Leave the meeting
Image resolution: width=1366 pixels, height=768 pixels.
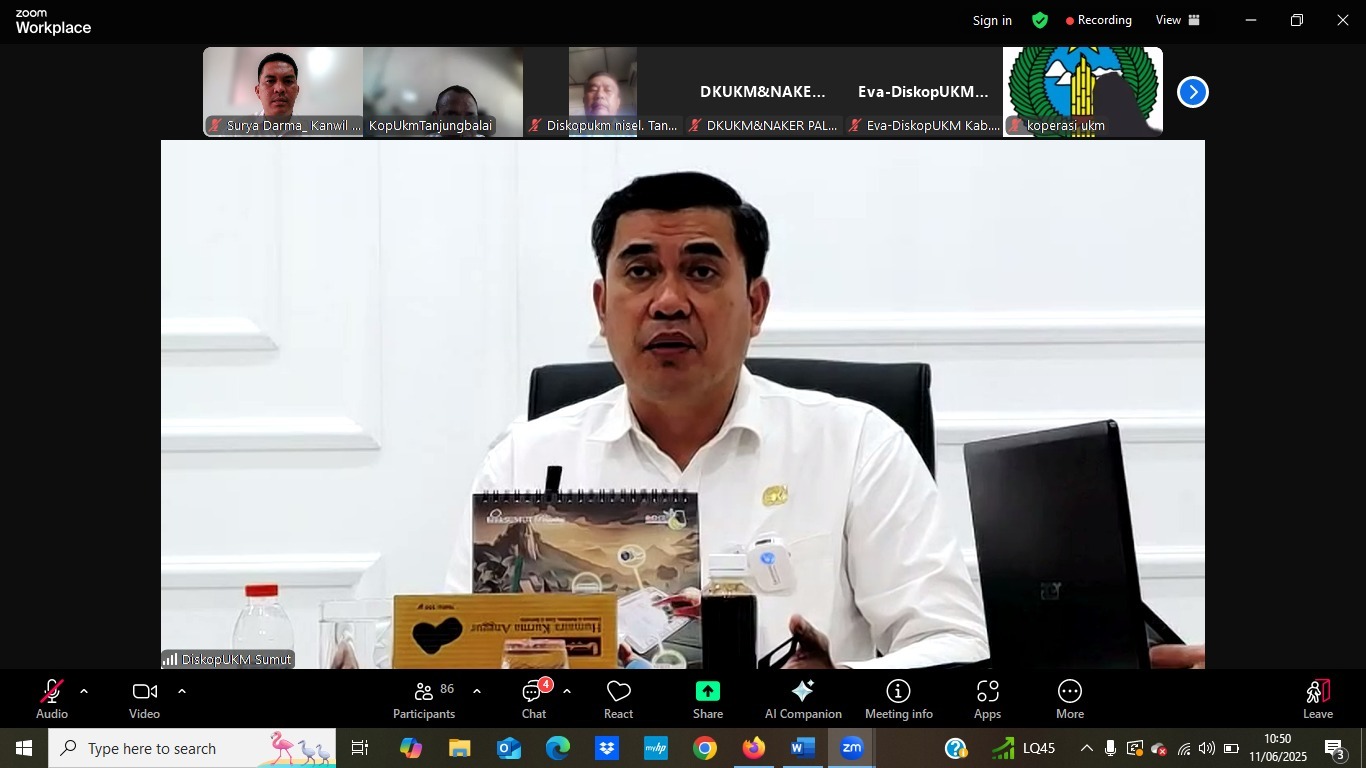coord(1317,698)
